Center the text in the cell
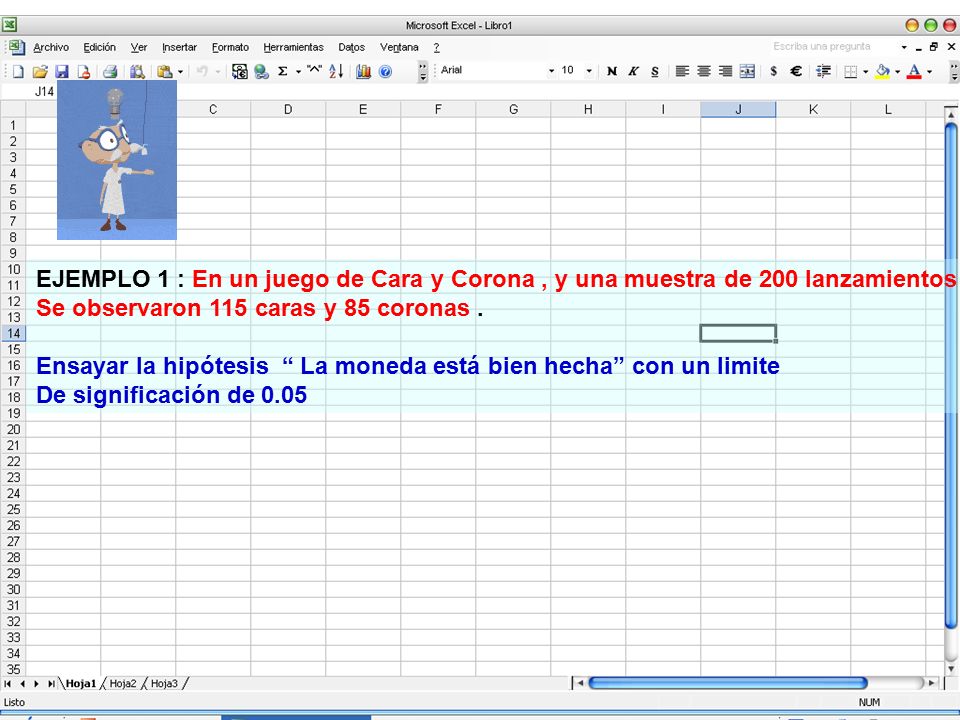 pyautogui.click(x=704, y=71)
